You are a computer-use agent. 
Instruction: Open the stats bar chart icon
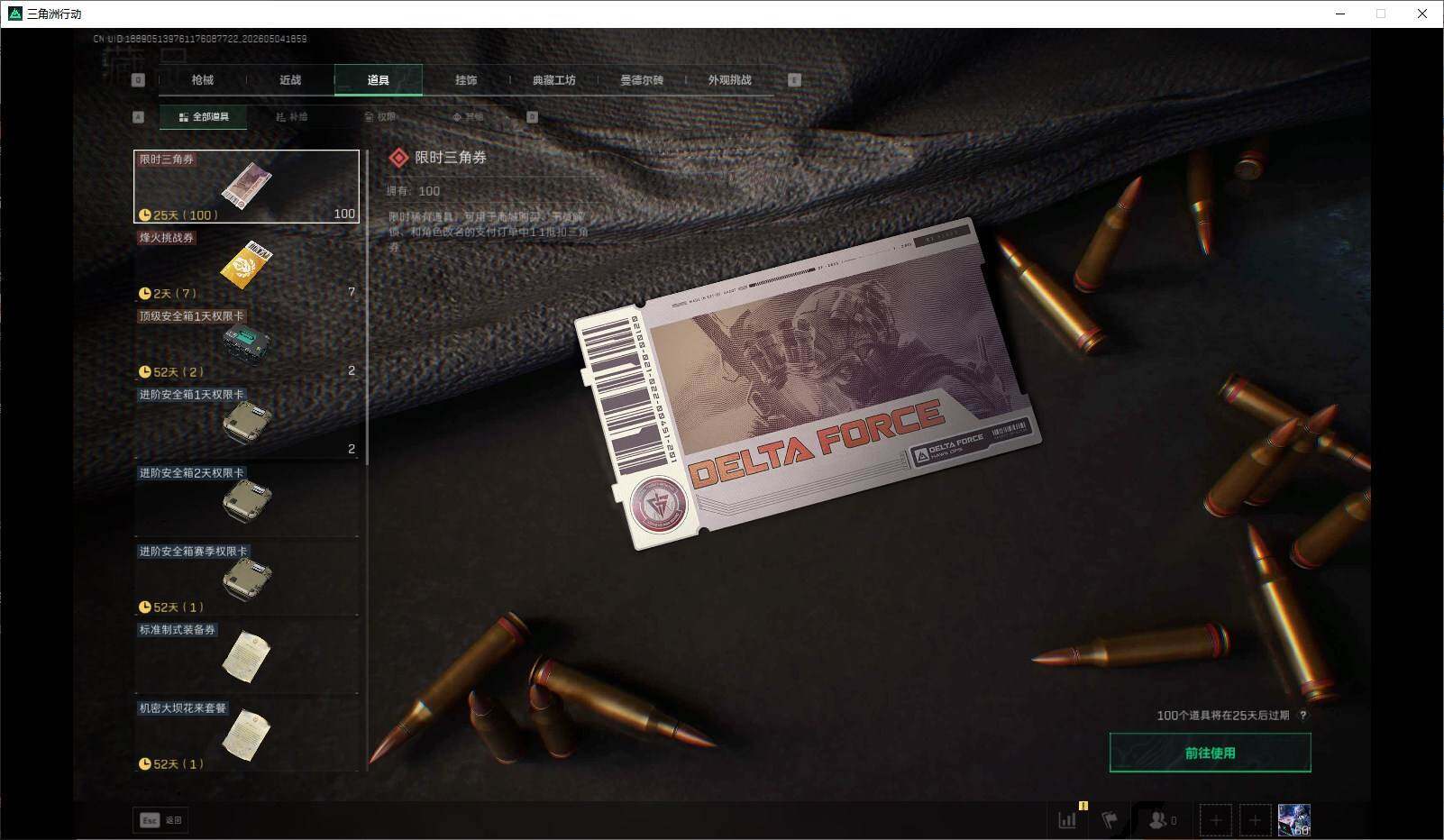pos(1067,820)
